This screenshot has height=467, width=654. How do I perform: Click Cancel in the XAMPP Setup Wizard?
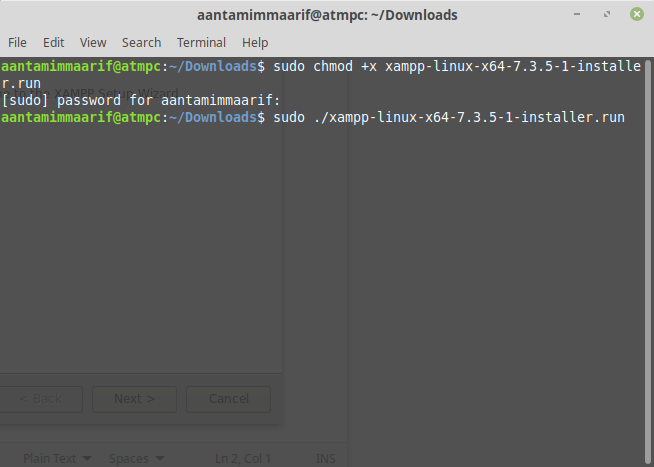click(x=229, y=399)
